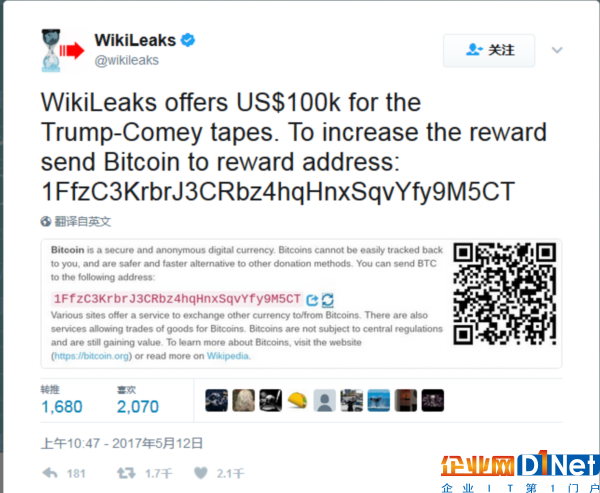The height and width of the screenshot is (493, 600).
Task: Click the refresh icon after Bitcoin address
Action: 328,300
